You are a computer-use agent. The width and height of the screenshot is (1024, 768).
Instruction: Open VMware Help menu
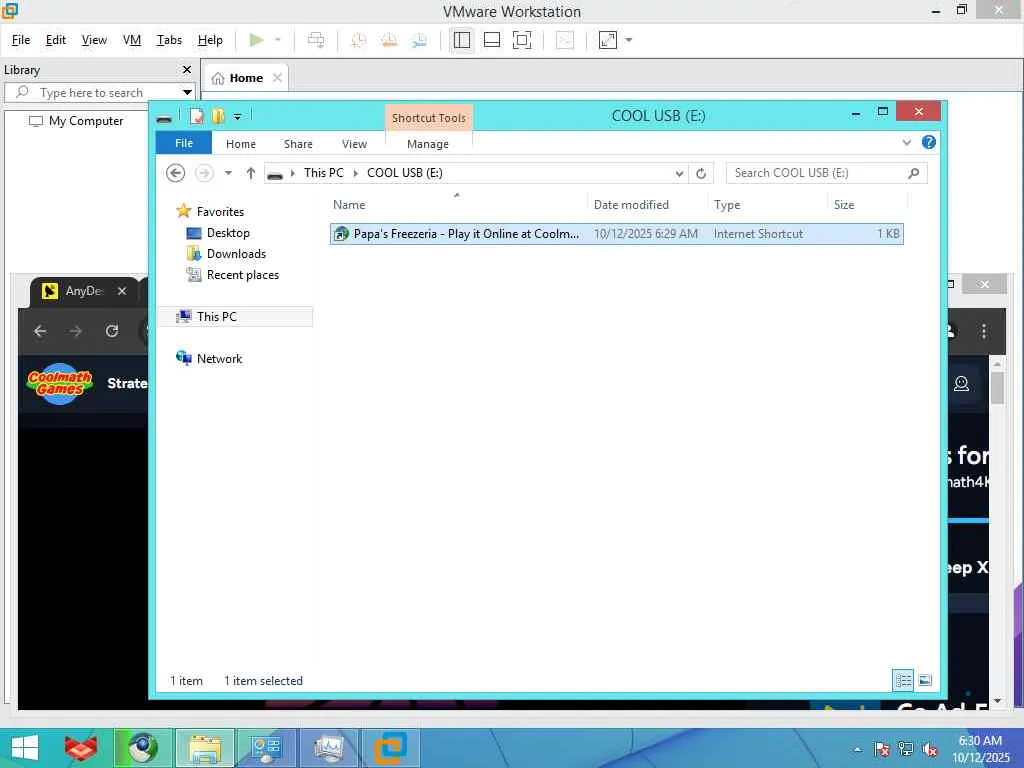210,40
